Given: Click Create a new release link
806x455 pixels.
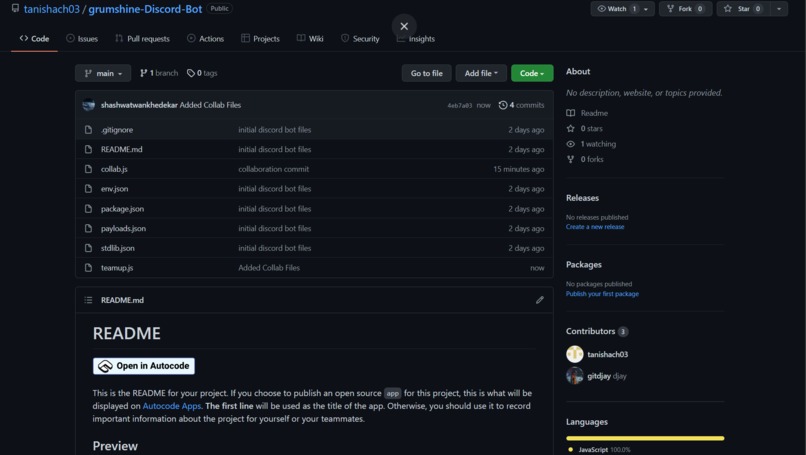Looking at the screenshot, I should [x=595, y=227].
